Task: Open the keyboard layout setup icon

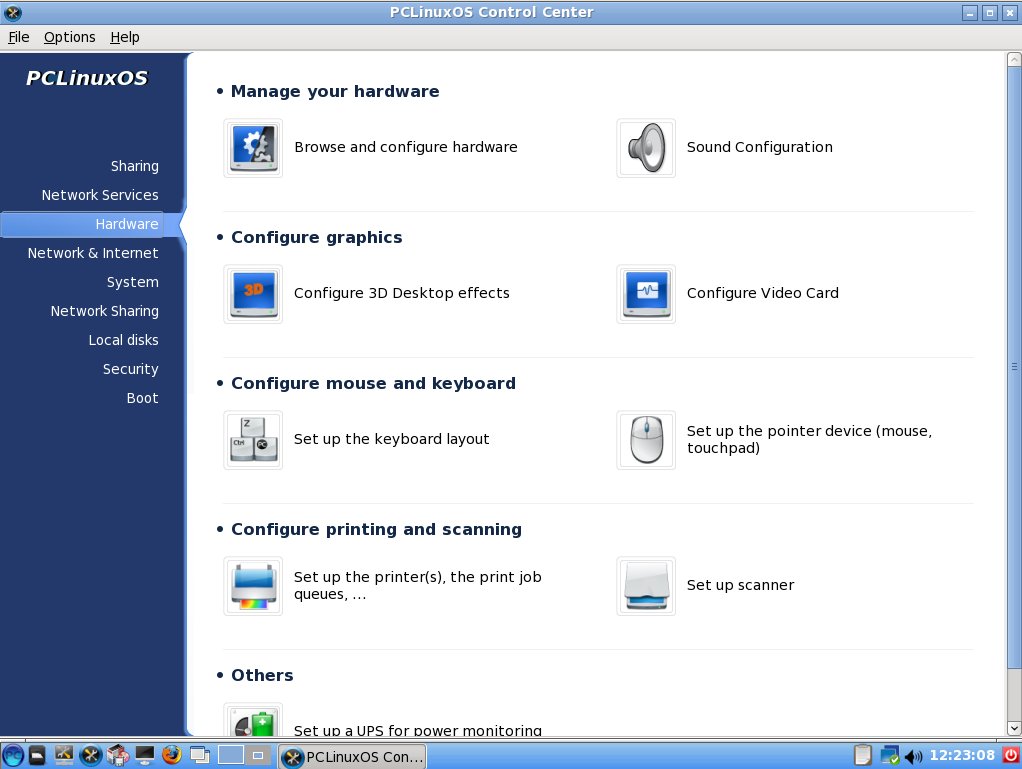Action: [x=253, y=440]
